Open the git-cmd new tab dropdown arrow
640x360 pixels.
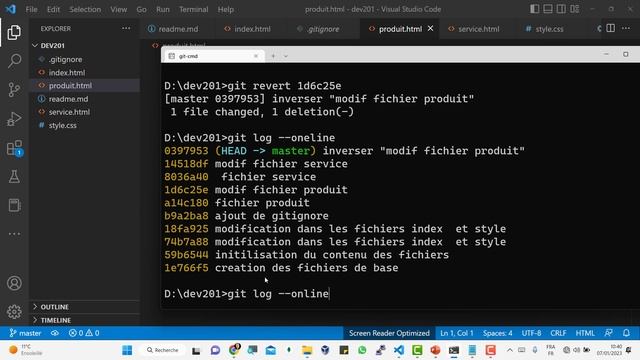286,56
